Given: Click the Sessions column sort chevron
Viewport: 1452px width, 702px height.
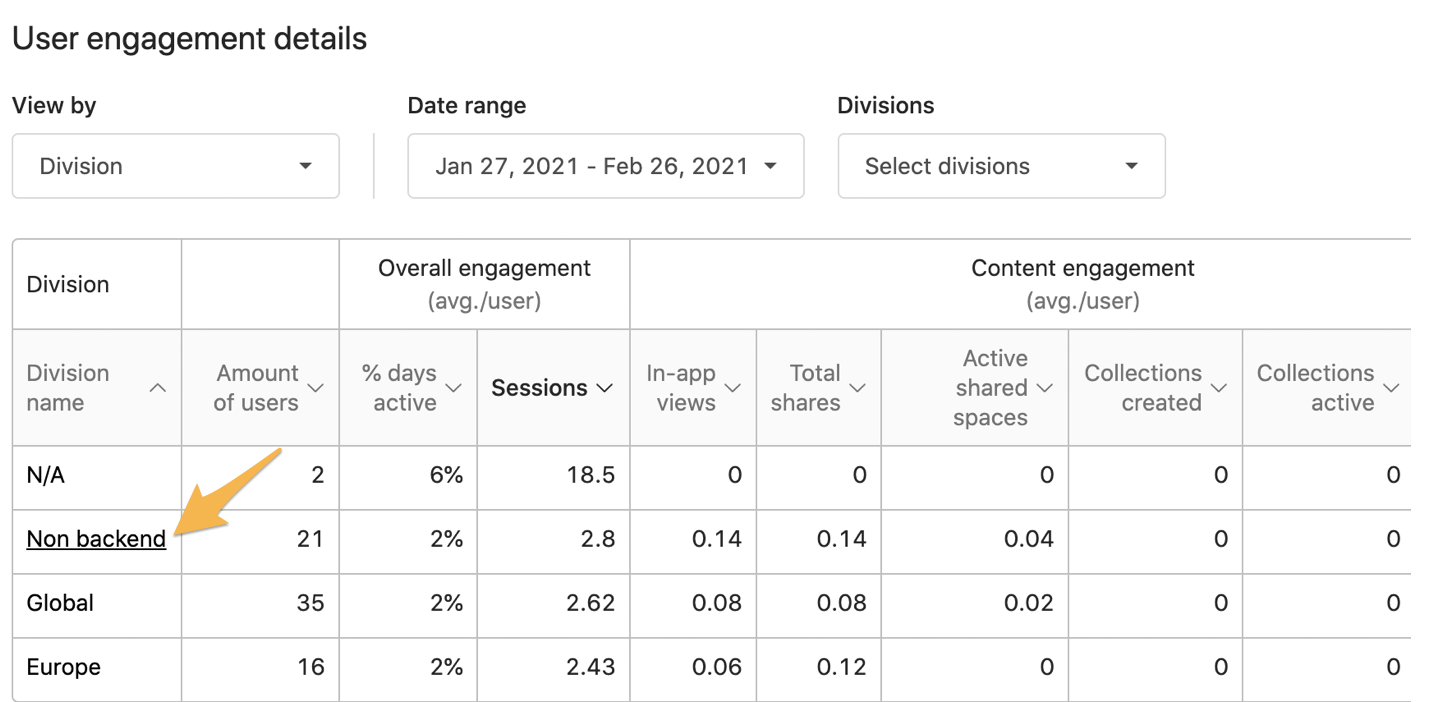Looking at the screenshot, I should [x=605, y=388].
